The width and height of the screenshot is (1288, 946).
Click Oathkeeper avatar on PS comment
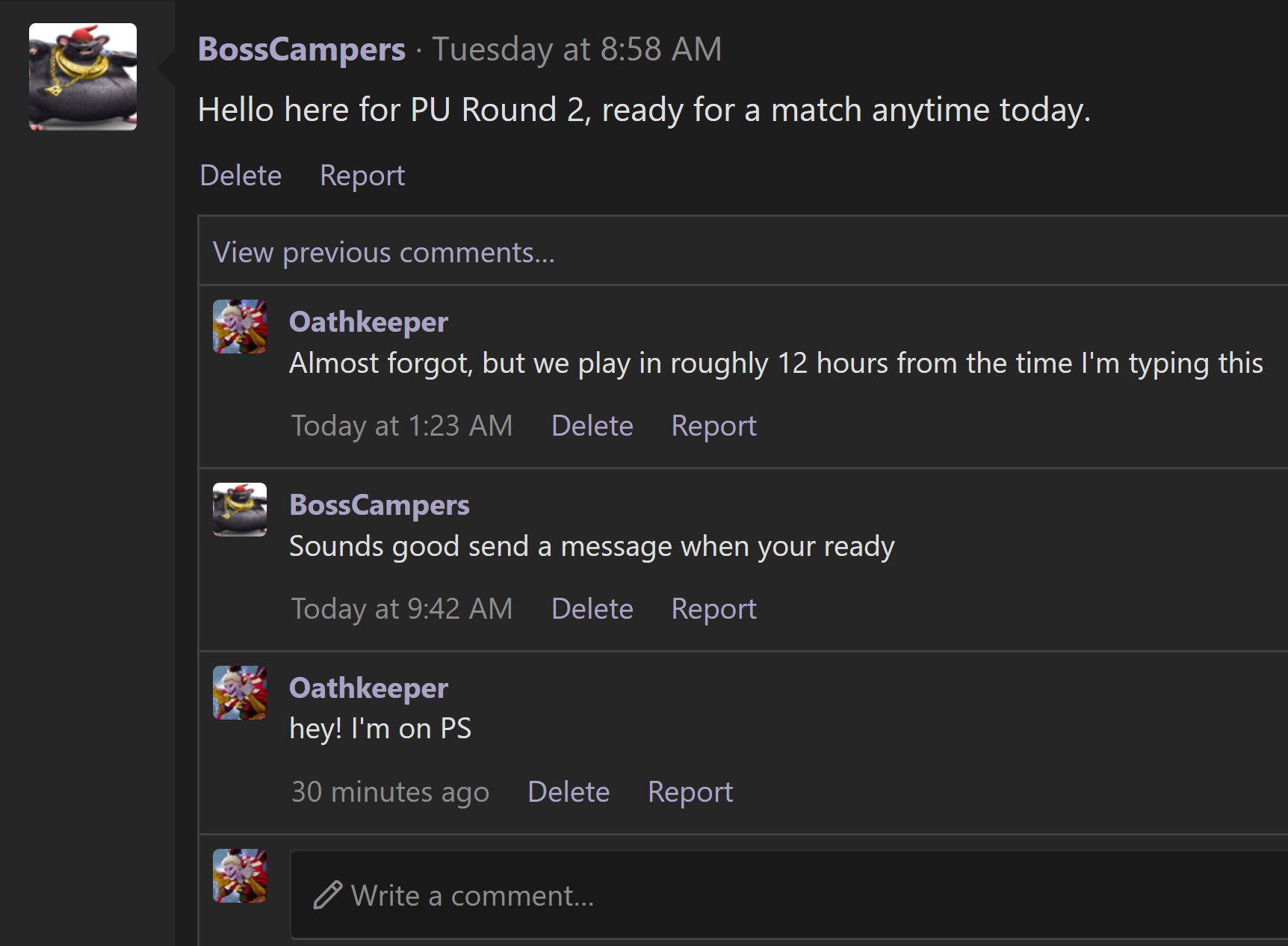pos(240,693)
